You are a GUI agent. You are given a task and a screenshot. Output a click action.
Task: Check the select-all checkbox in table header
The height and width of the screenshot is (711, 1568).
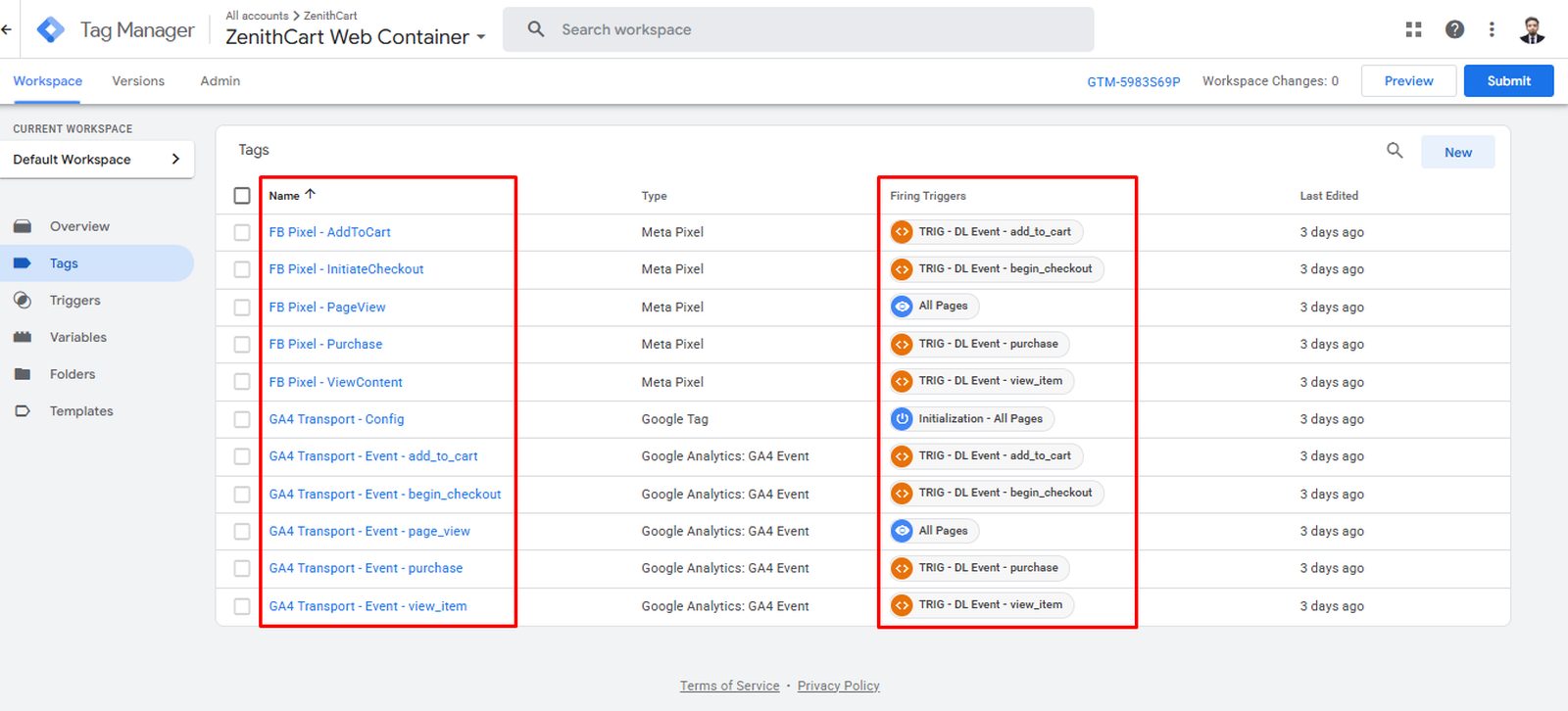[x=242, y=195]
